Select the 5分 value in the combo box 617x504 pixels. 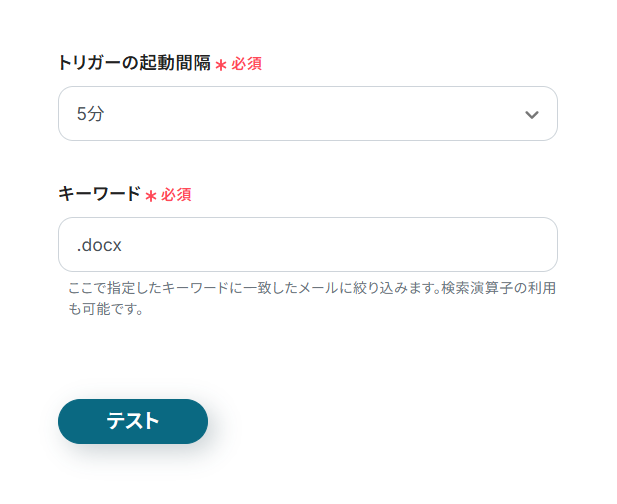click(90, 114)
